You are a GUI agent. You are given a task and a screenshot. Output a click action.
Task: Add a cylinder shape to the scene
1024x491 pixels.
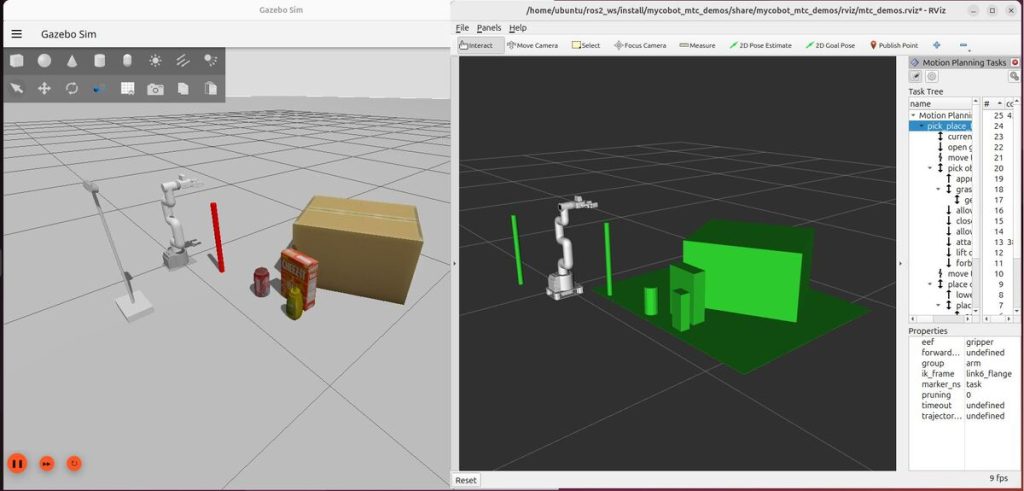[100, 61]
